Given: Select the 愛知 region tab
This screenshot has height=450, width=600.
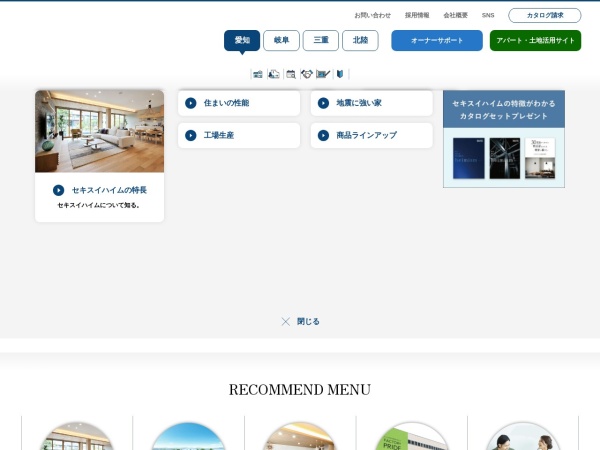Looking at the screenshot, I should [x=242, y=41].
